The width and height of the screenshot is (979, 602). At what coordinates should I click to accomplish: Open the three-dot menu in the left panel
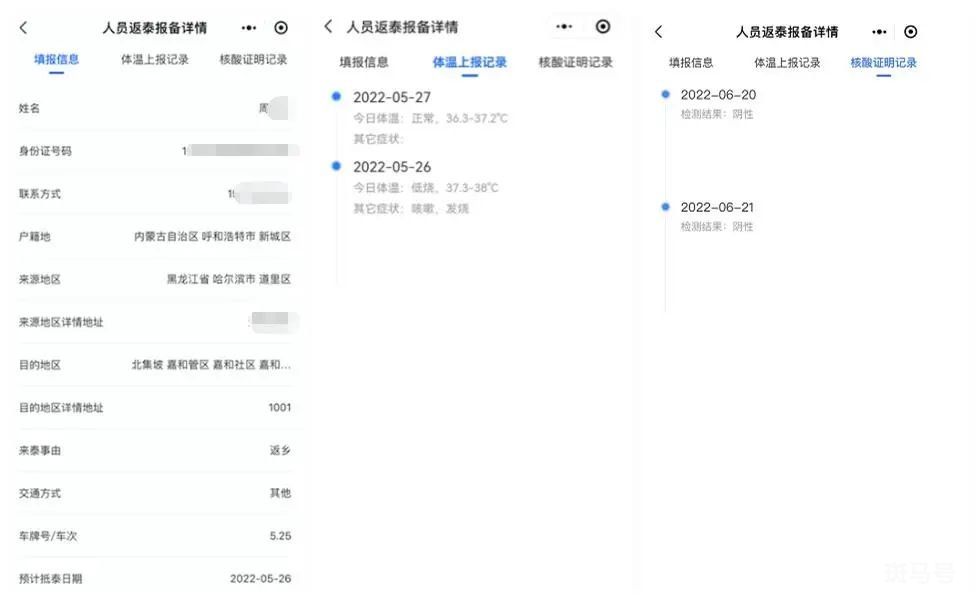(248, 27)
